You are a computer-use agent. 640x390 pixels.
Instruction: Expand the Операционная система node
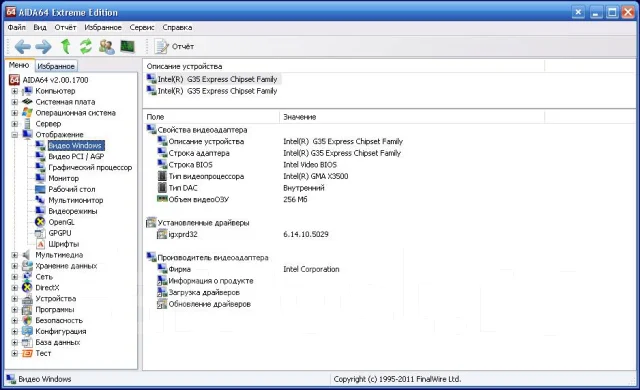point(15,113)
